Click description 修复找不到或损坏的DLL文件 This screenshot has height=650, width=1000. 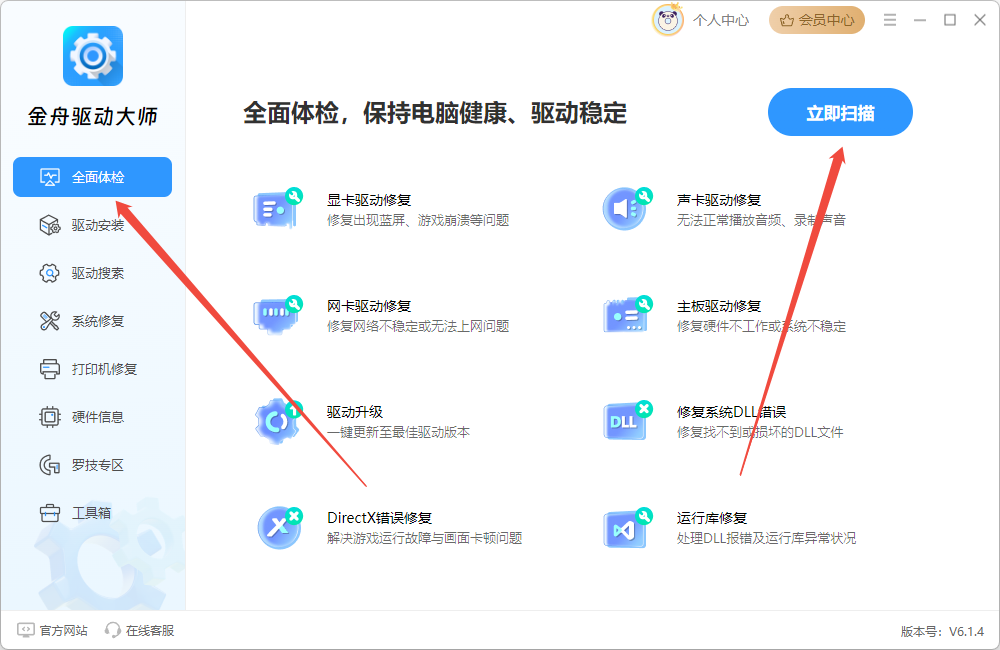760,432
